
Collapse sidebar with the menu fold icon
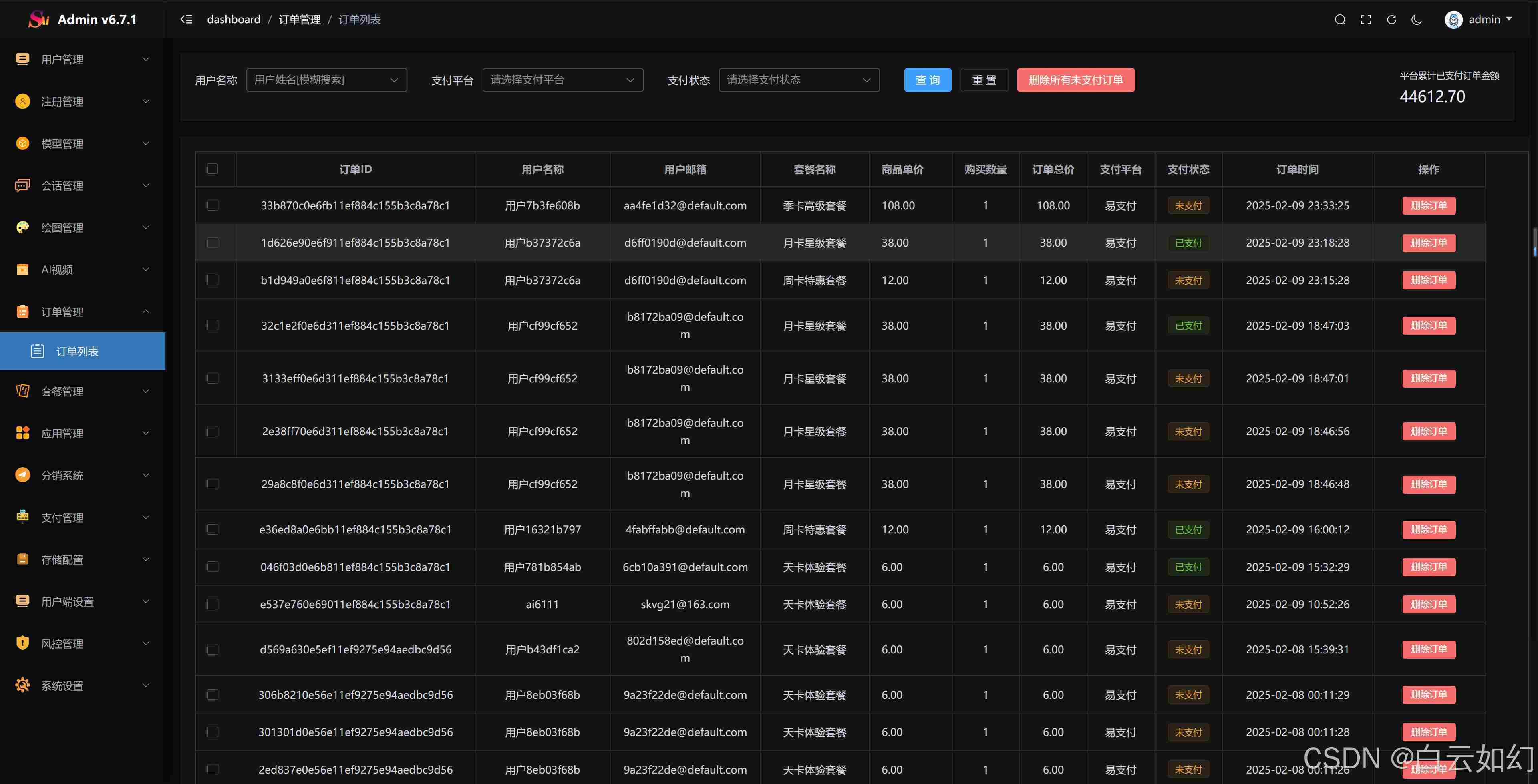186,20
